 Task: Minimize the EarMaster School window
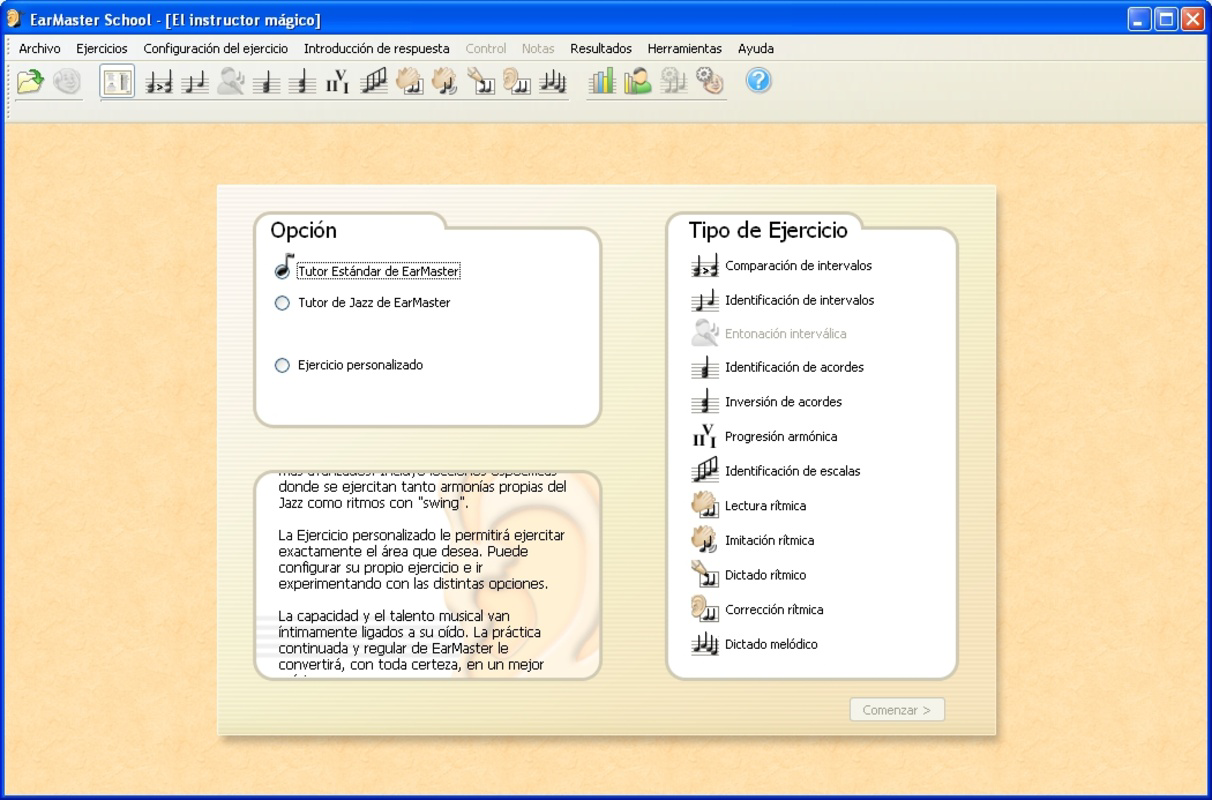(1140, 19)
